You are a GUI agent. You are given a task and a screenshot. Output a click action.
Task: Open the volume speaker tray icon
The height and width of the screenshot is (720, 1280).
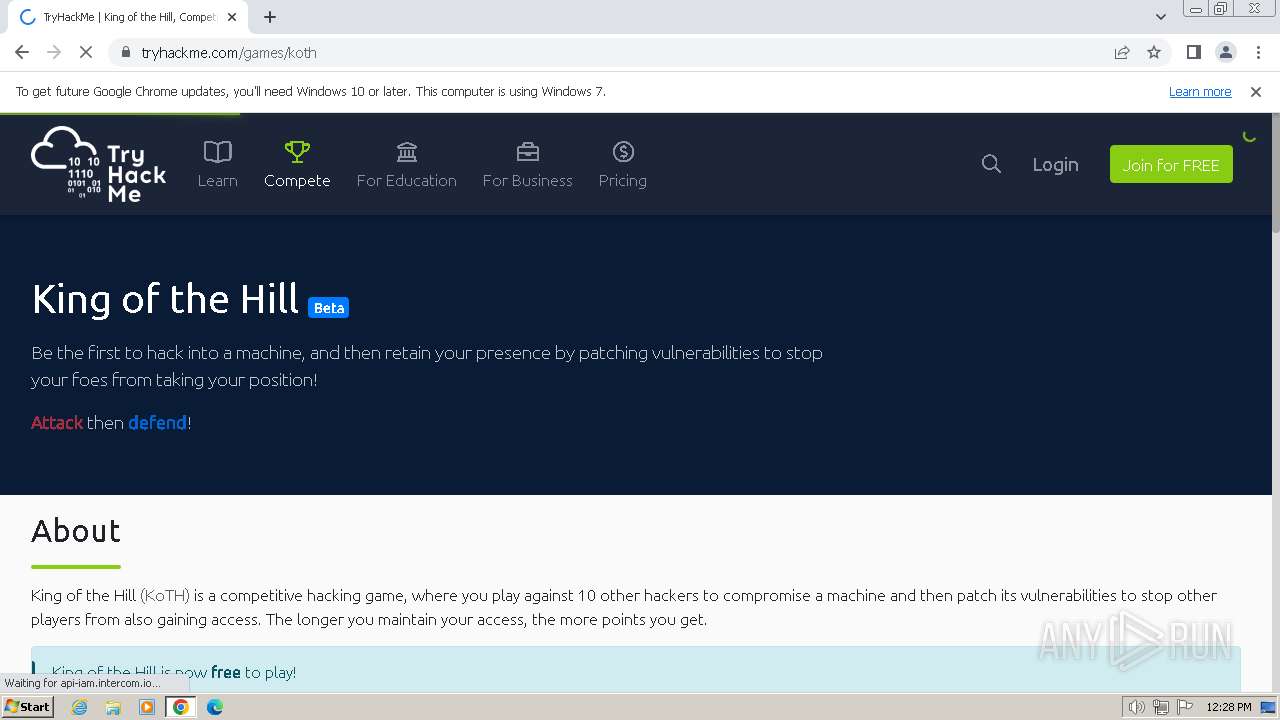(x=1137, y=707)
